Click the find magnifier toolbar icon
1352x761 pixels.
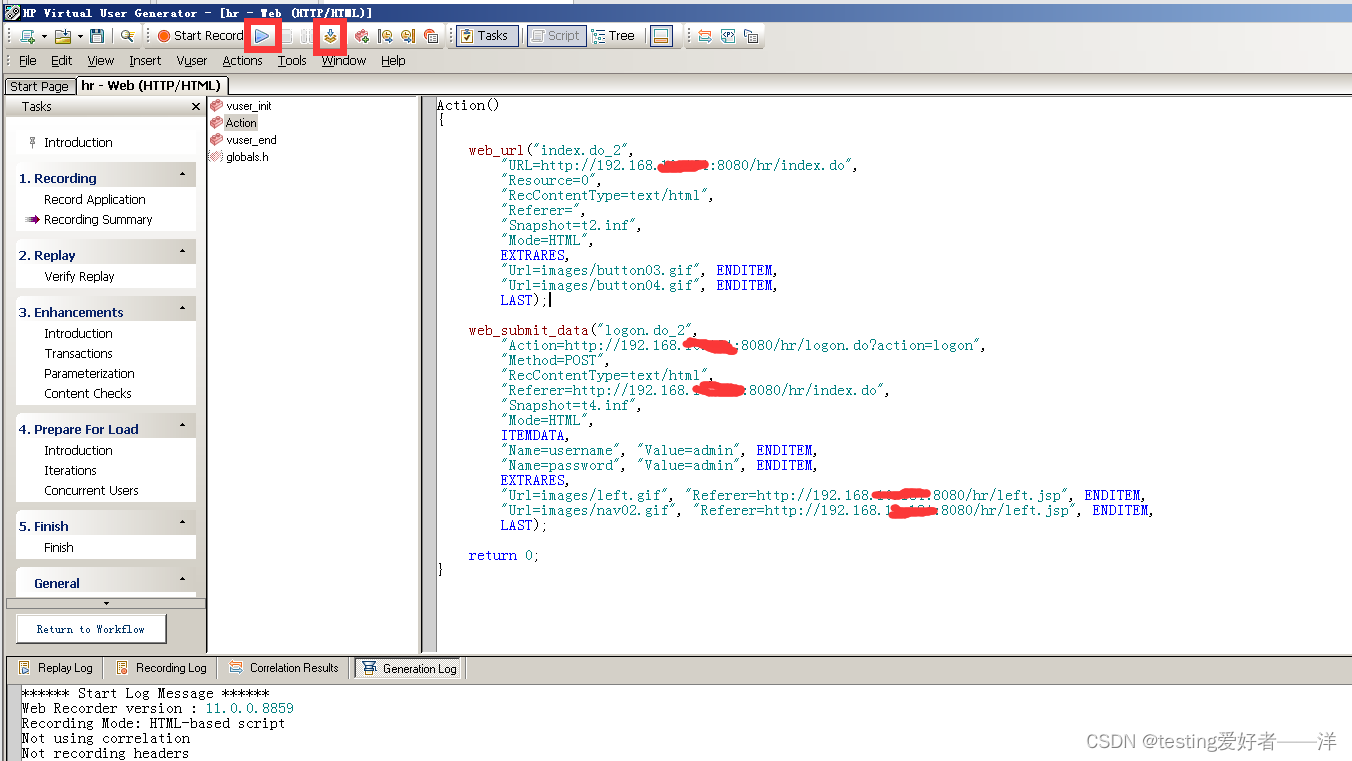point(127,36)
